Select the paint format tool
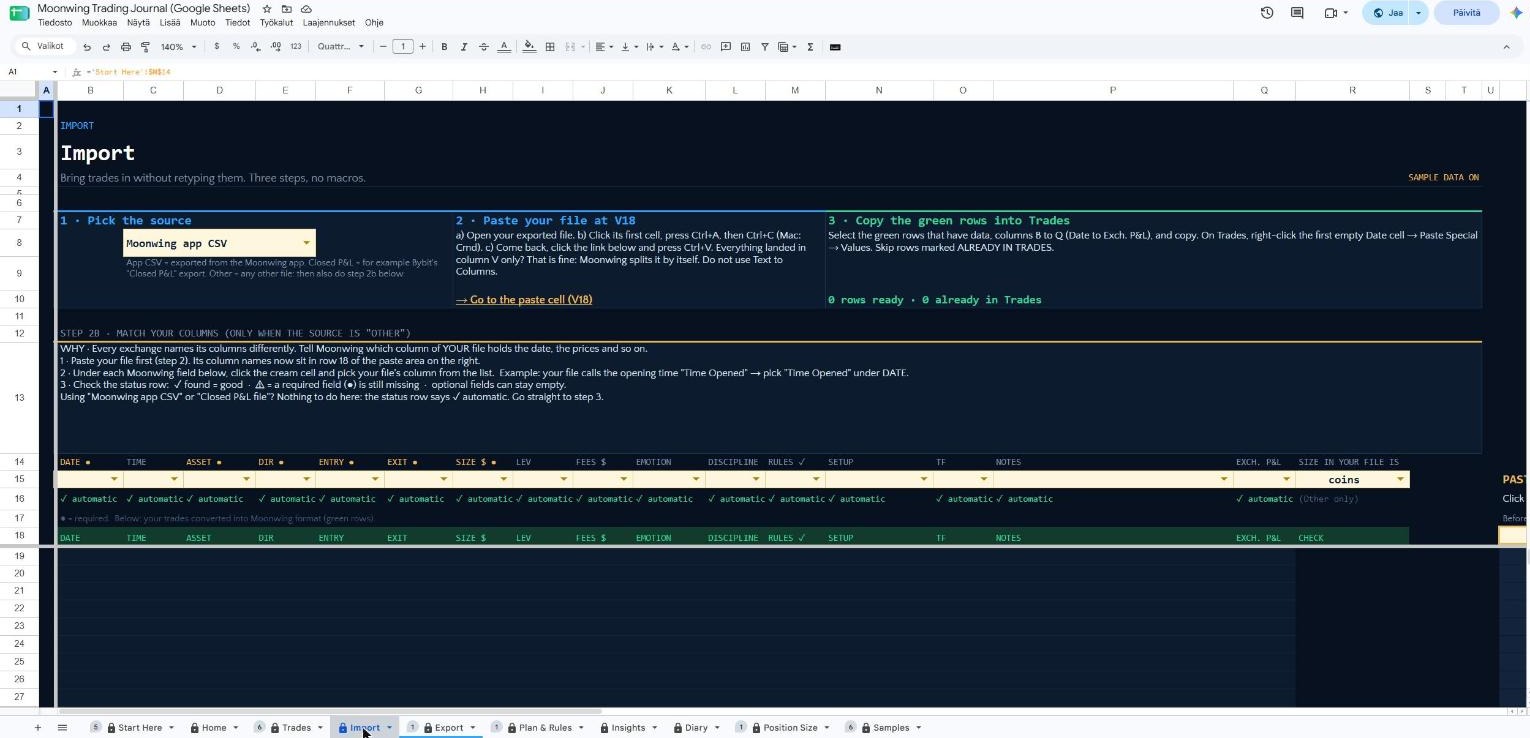Screen dimensions: 1530x738 pyautogui.click(x=145, y=47)
